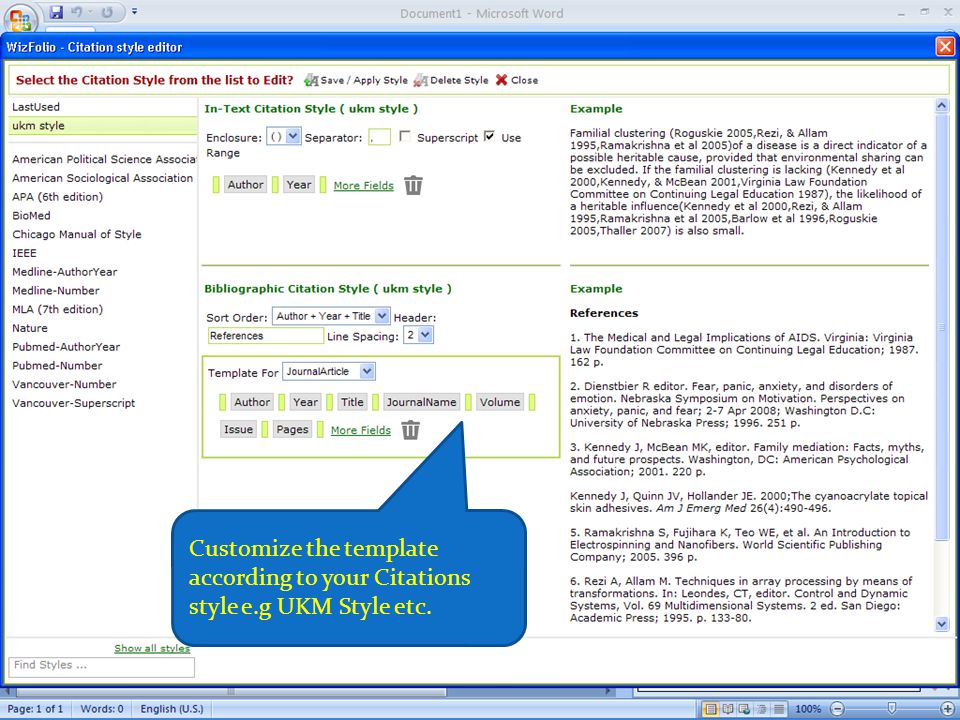Select the in-text Year field
960x720 pixels.
tap(299, 184)
